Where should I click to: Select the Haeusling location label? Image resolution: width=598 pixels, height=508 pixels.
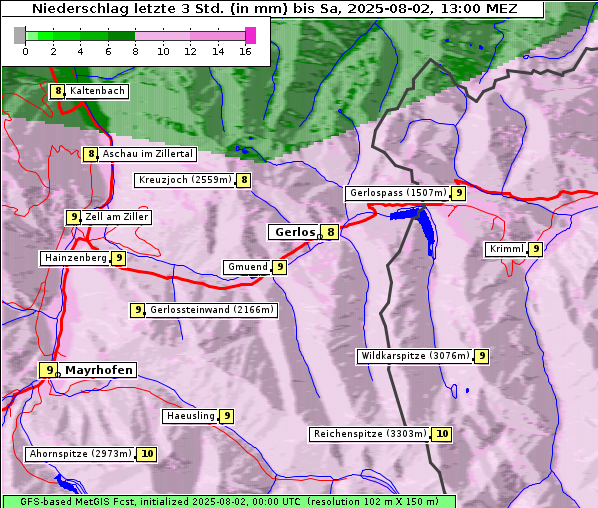(190, 416)
